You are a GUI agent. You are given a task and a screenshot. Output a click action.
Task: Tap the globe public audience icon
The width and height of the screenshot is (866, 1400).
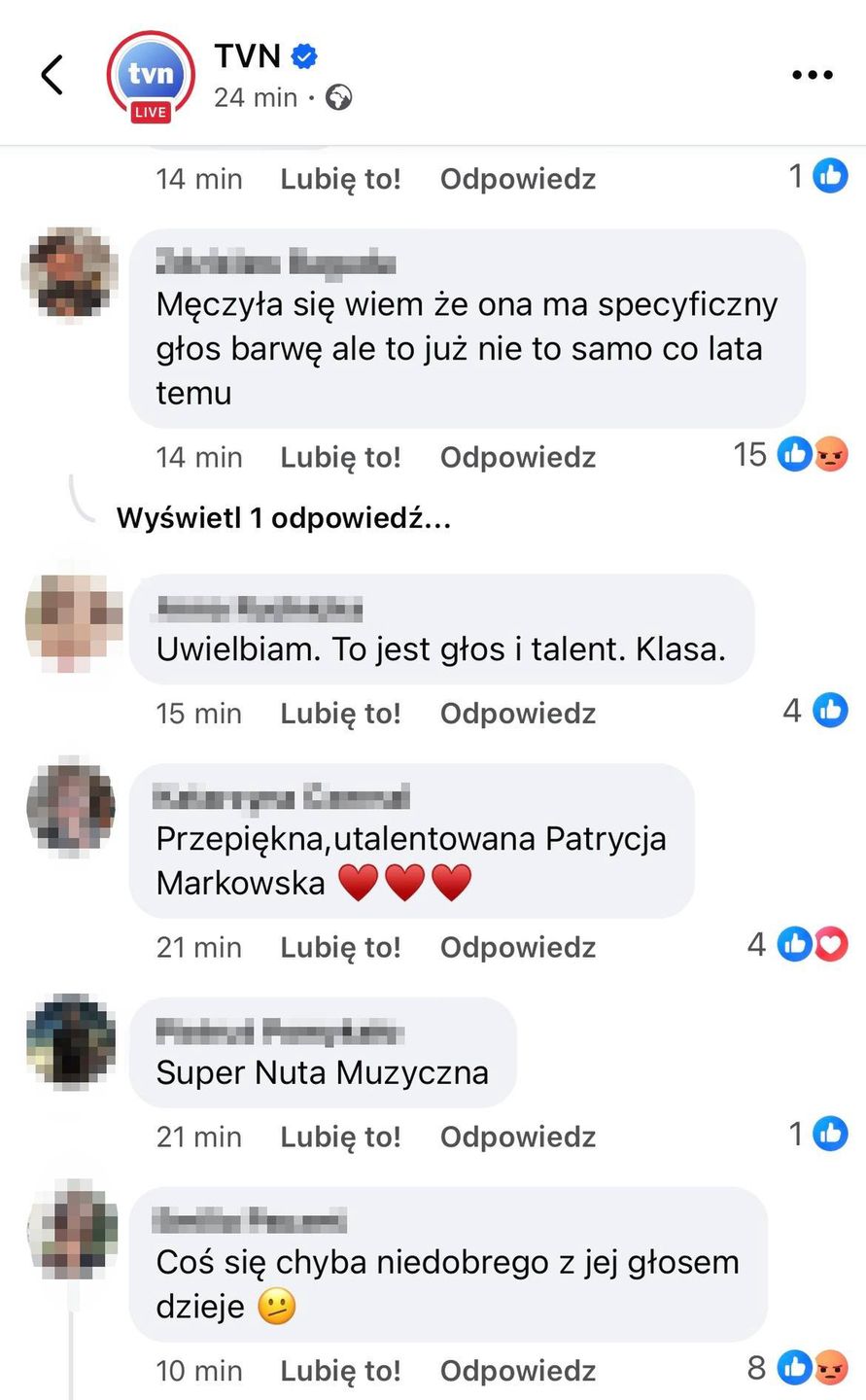pyautogui.click(x=338, y=97)
